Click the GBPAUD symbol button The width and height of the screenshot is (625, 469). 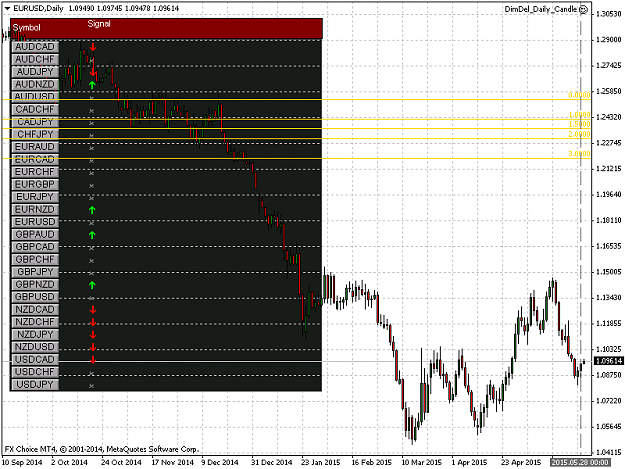click(x=35, y=234)
